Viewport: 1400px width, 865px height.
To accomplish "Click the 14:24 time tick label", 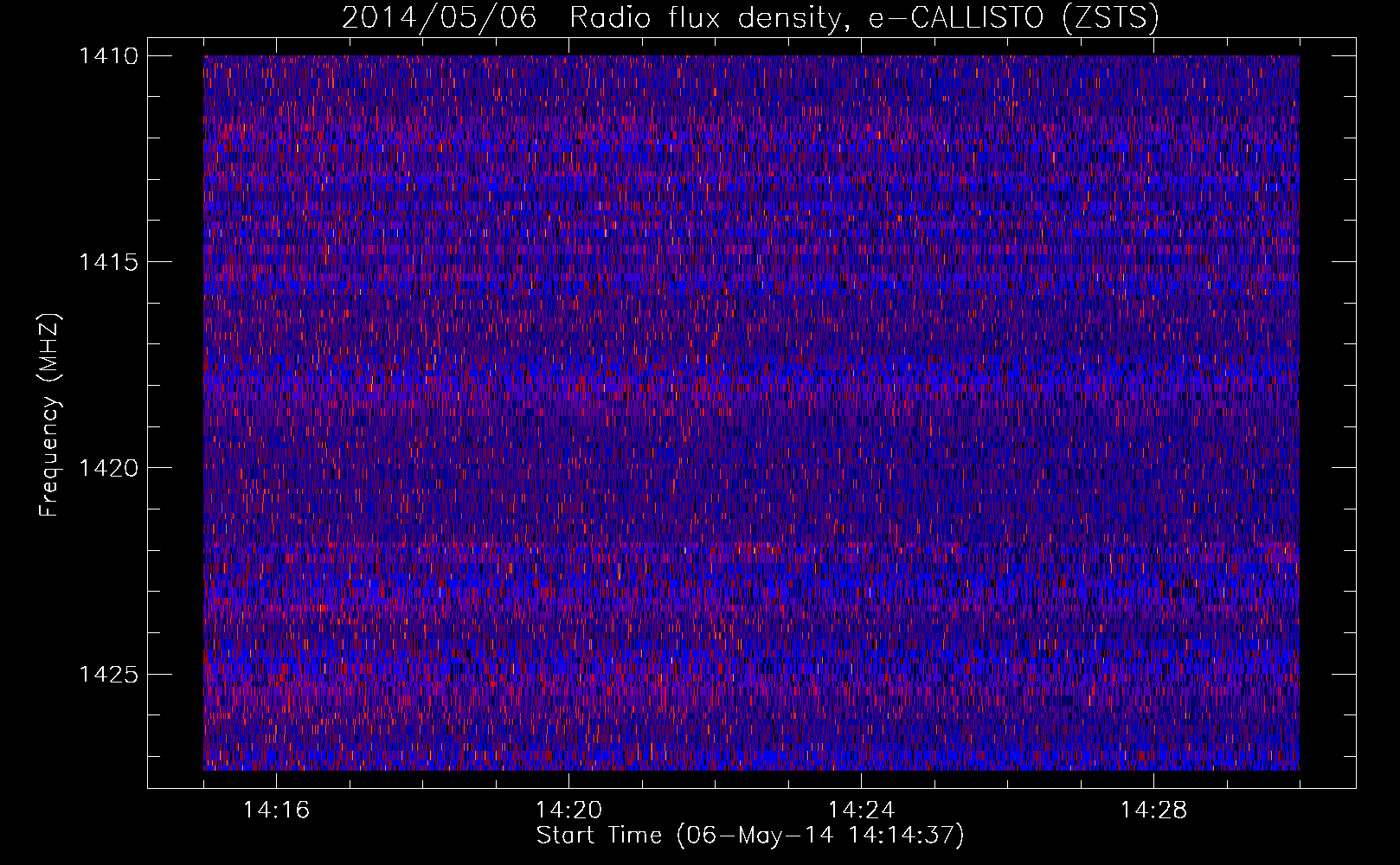I will 861,811.
